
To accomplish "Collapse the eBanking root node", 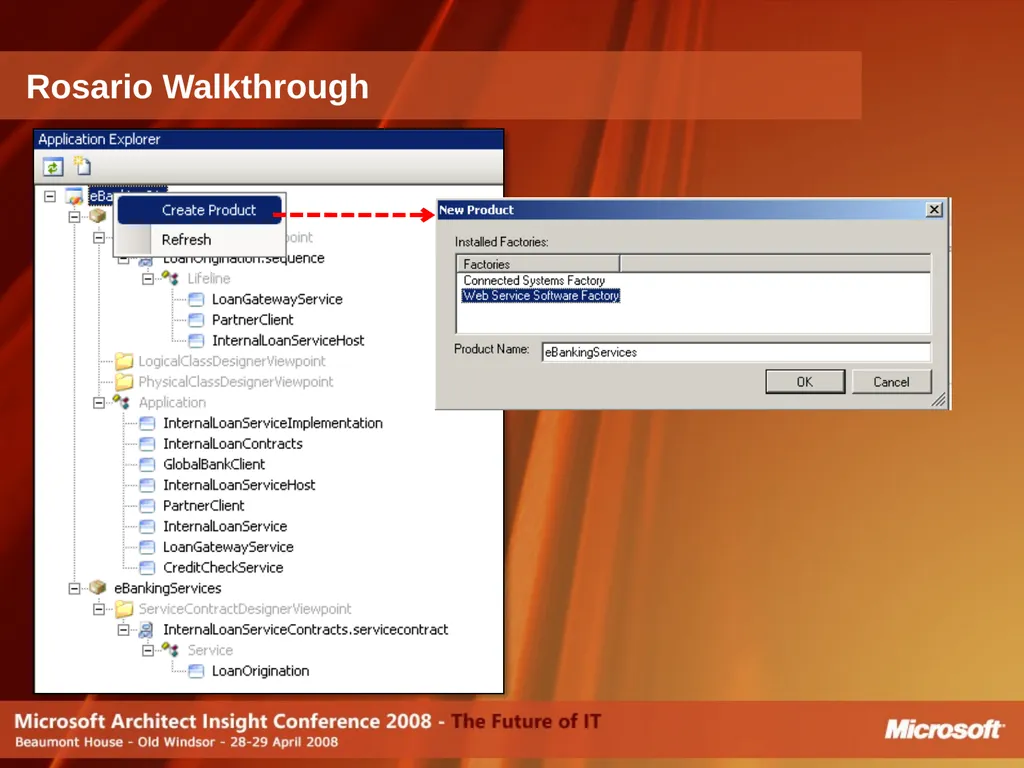I will (x=50, y=196).
